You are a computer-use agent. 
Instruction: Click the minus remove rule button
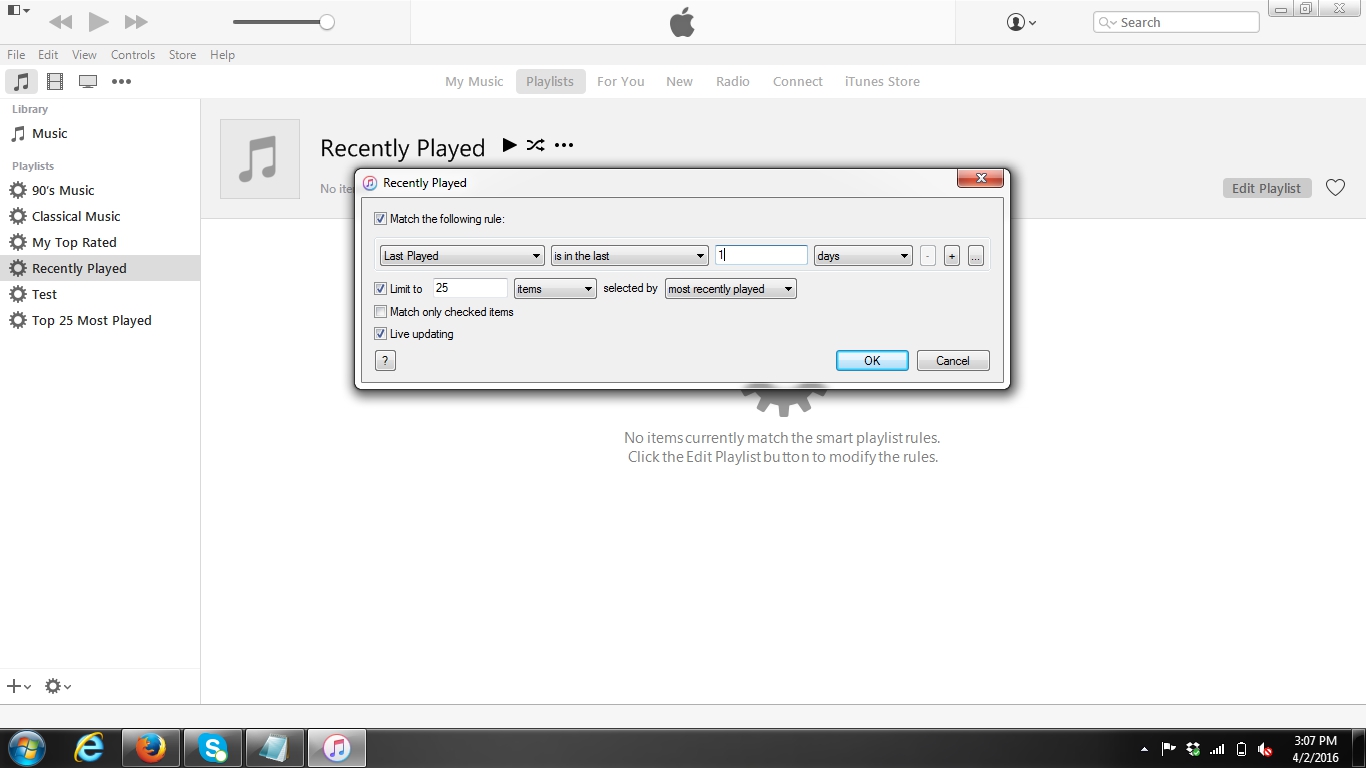coord(928,256)
